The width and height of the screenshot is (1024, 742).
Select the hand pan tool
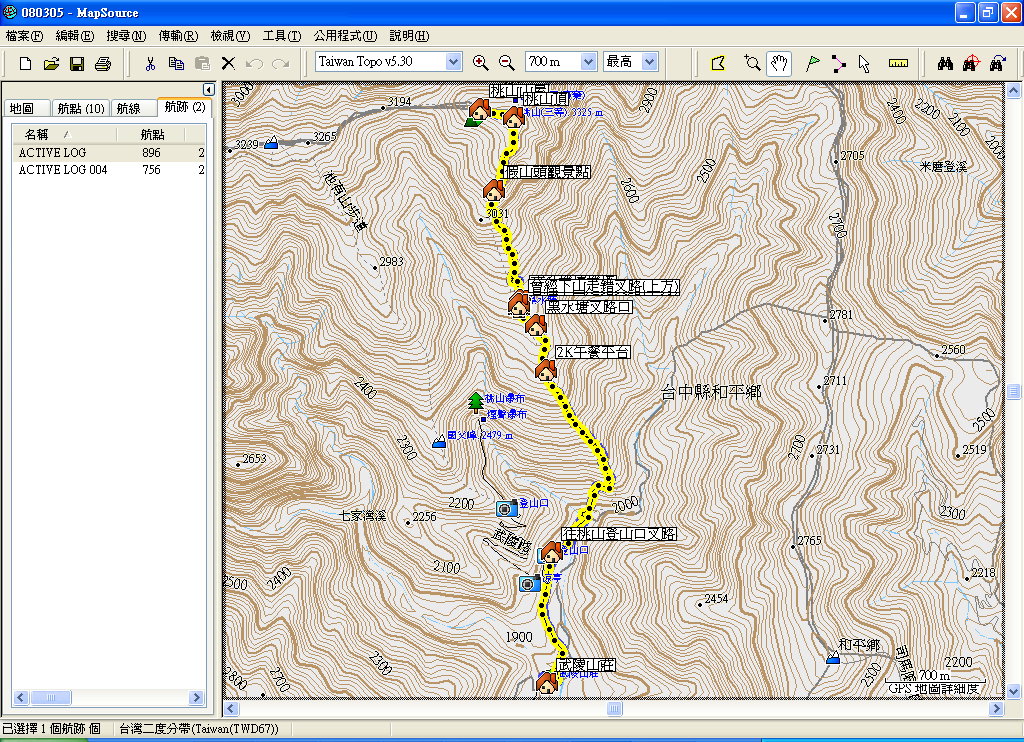pyautogui.click(x=779, y=63)
